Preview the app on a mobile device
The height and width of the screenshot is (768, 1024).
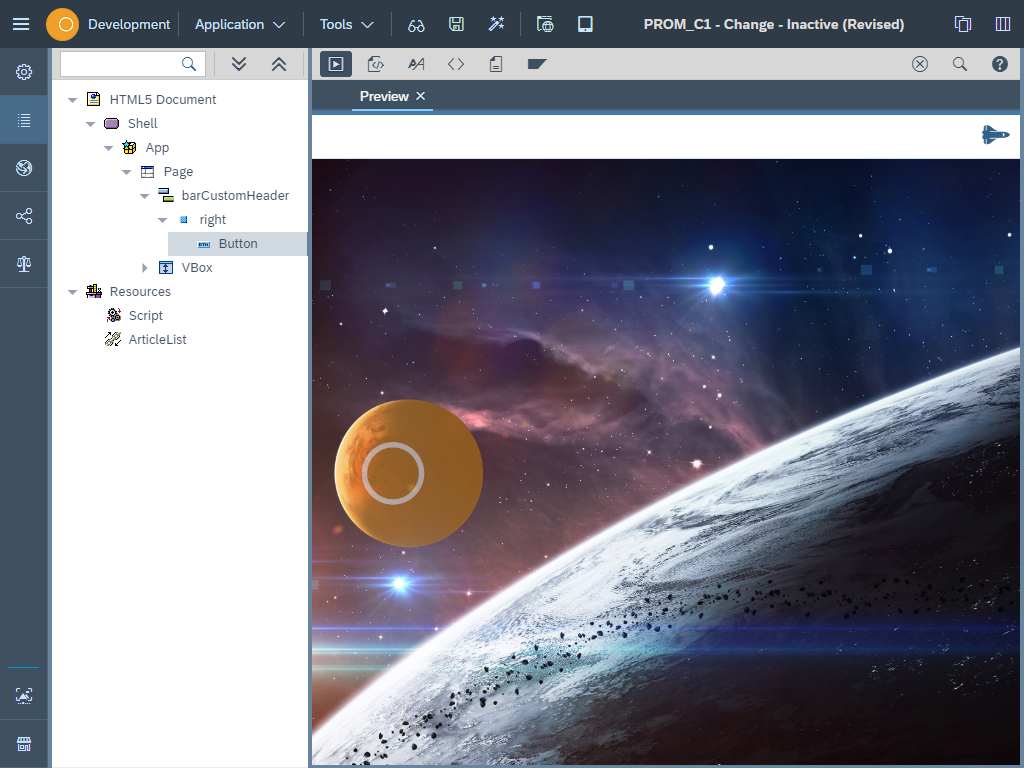click(585, 23)
